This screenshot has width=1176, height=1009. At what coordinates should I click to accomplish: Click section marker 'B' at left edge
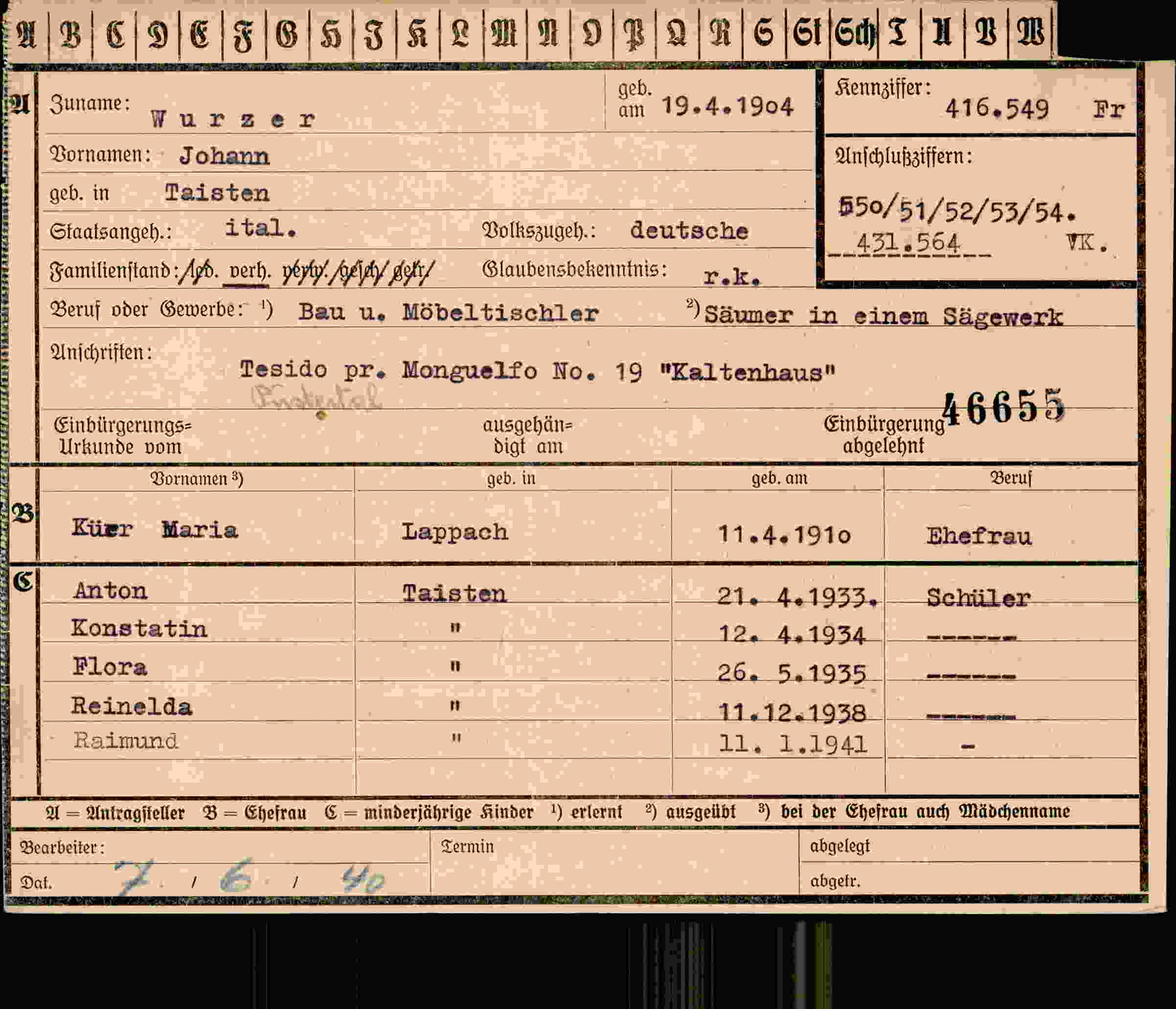(x=23, y=513)
